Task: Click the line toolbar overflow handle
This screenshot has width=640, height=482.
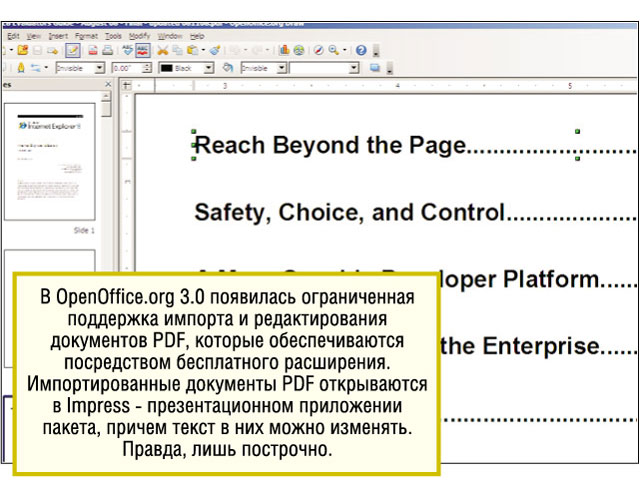Action: click(390, 68)
